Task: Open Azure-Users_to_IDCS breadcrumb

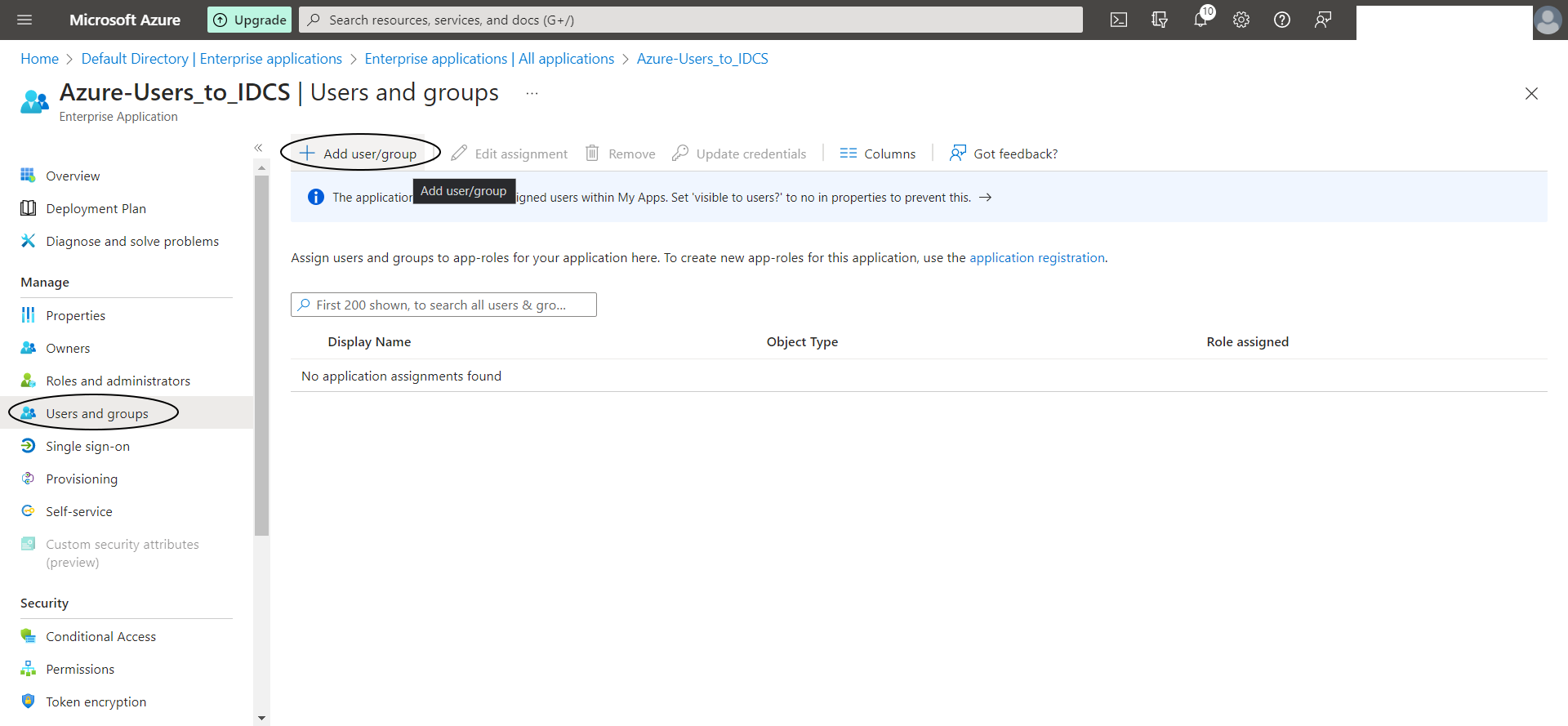Action: 702,59
